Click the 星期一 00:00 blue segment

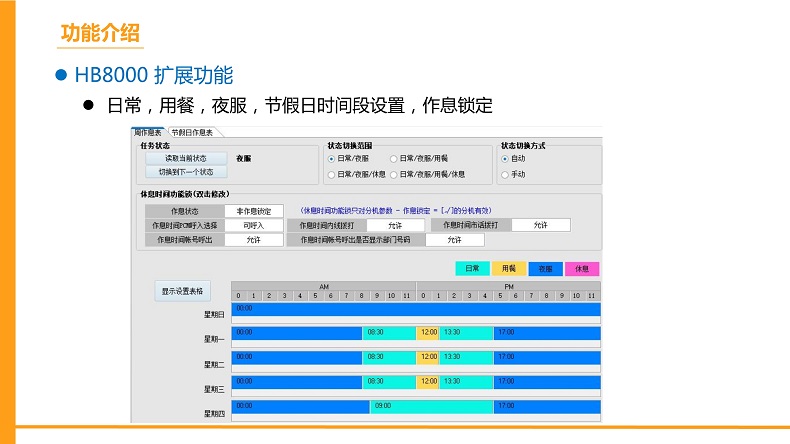(297, 333)
